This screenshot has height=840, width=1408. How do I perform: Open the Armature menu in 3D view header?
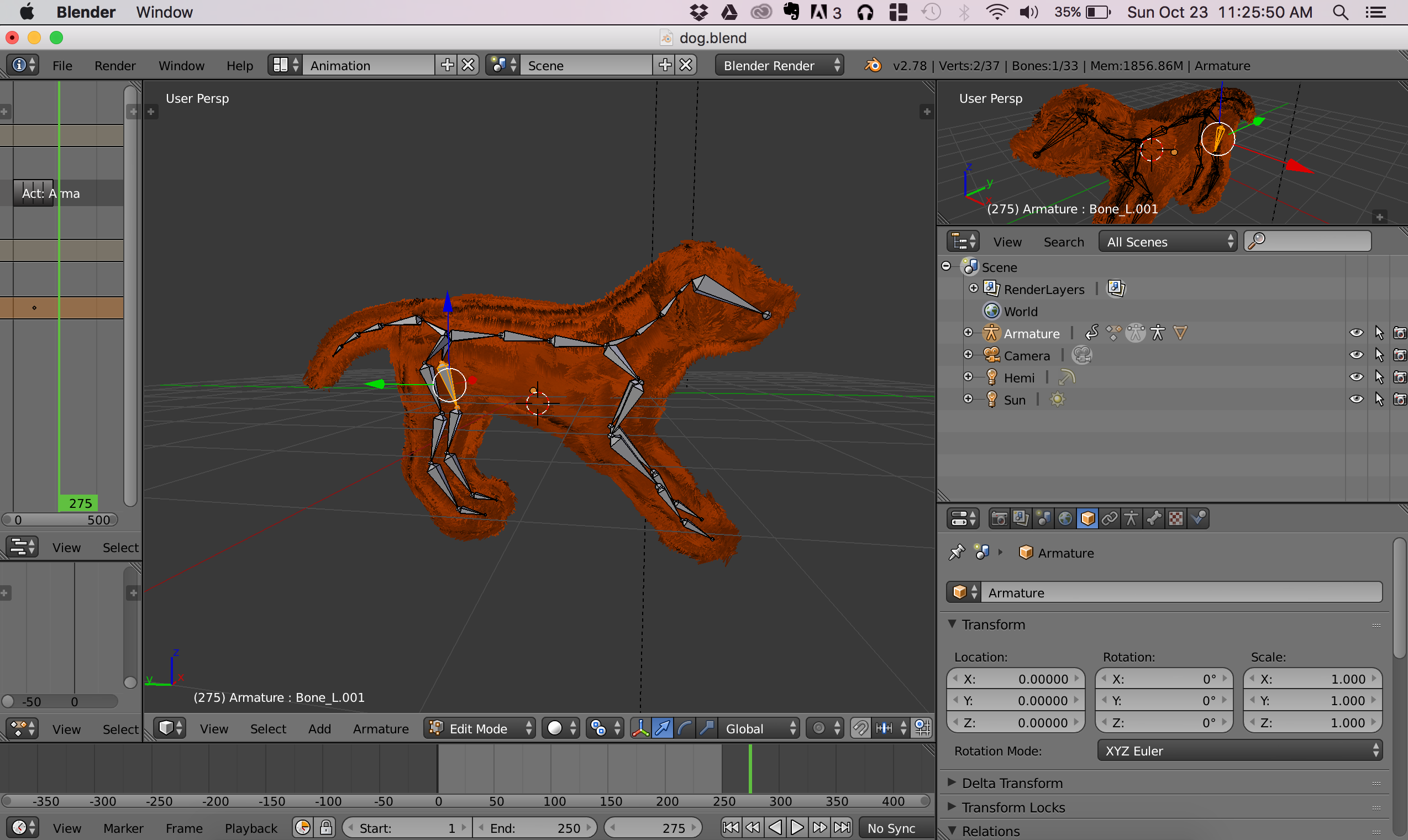380,729
